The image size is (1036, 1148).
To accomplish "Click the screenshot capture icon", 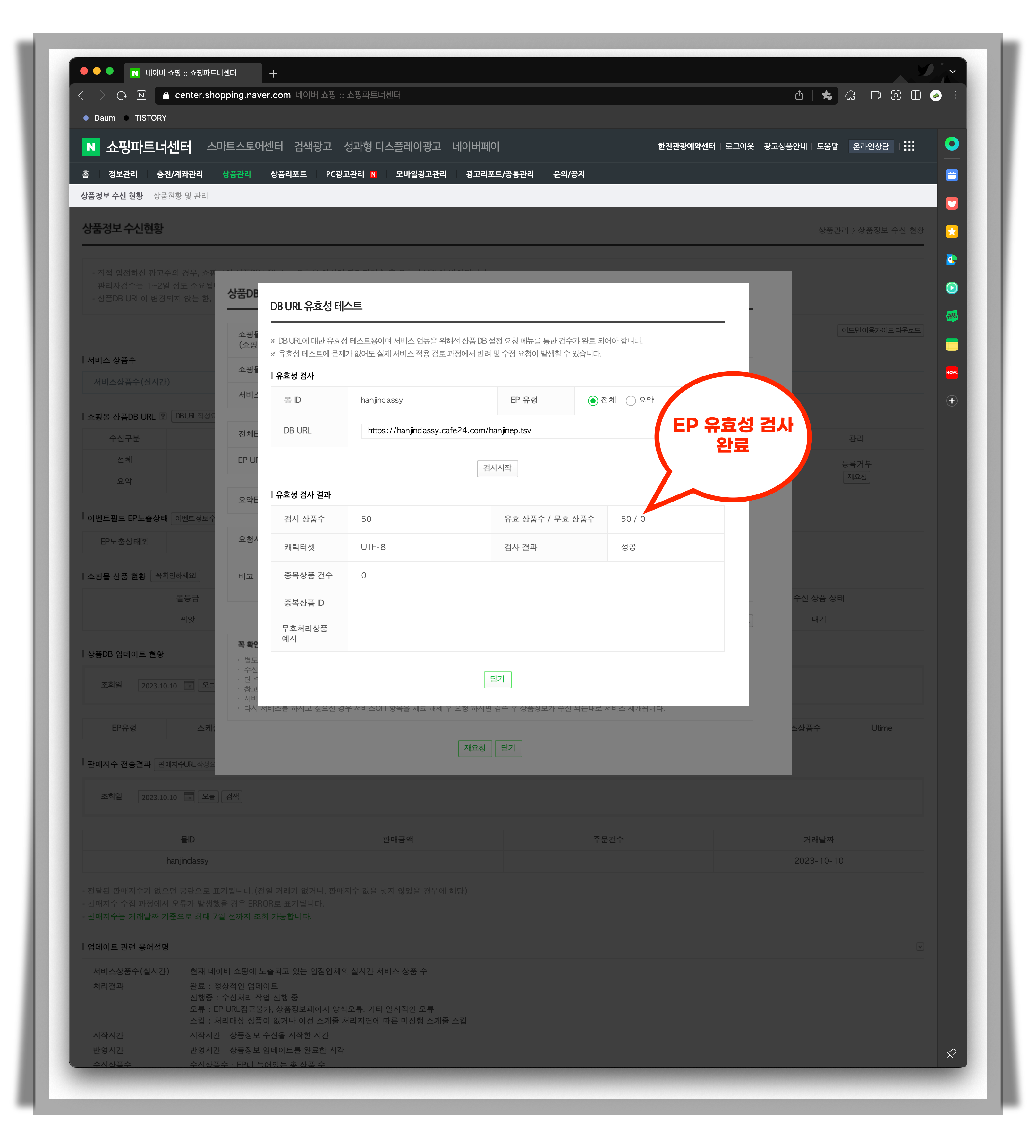I will tap(896, 95).
